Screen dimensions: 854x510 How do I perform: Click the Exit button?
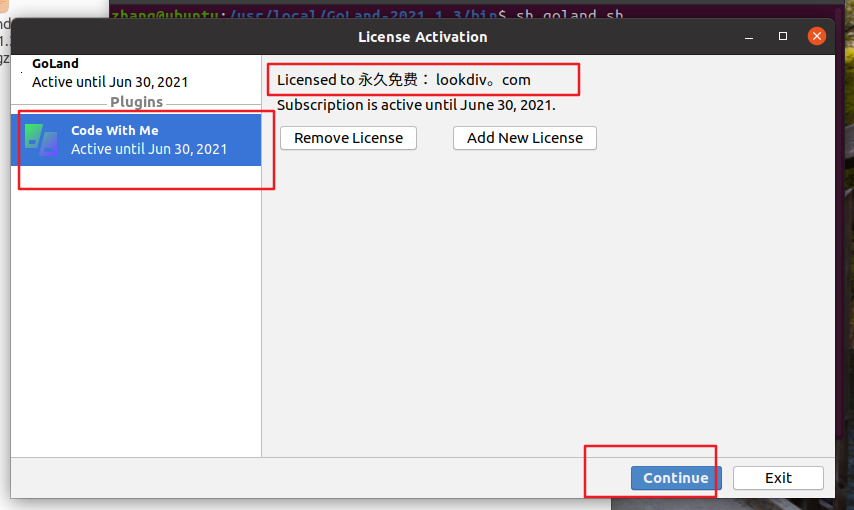coord(778,478)
